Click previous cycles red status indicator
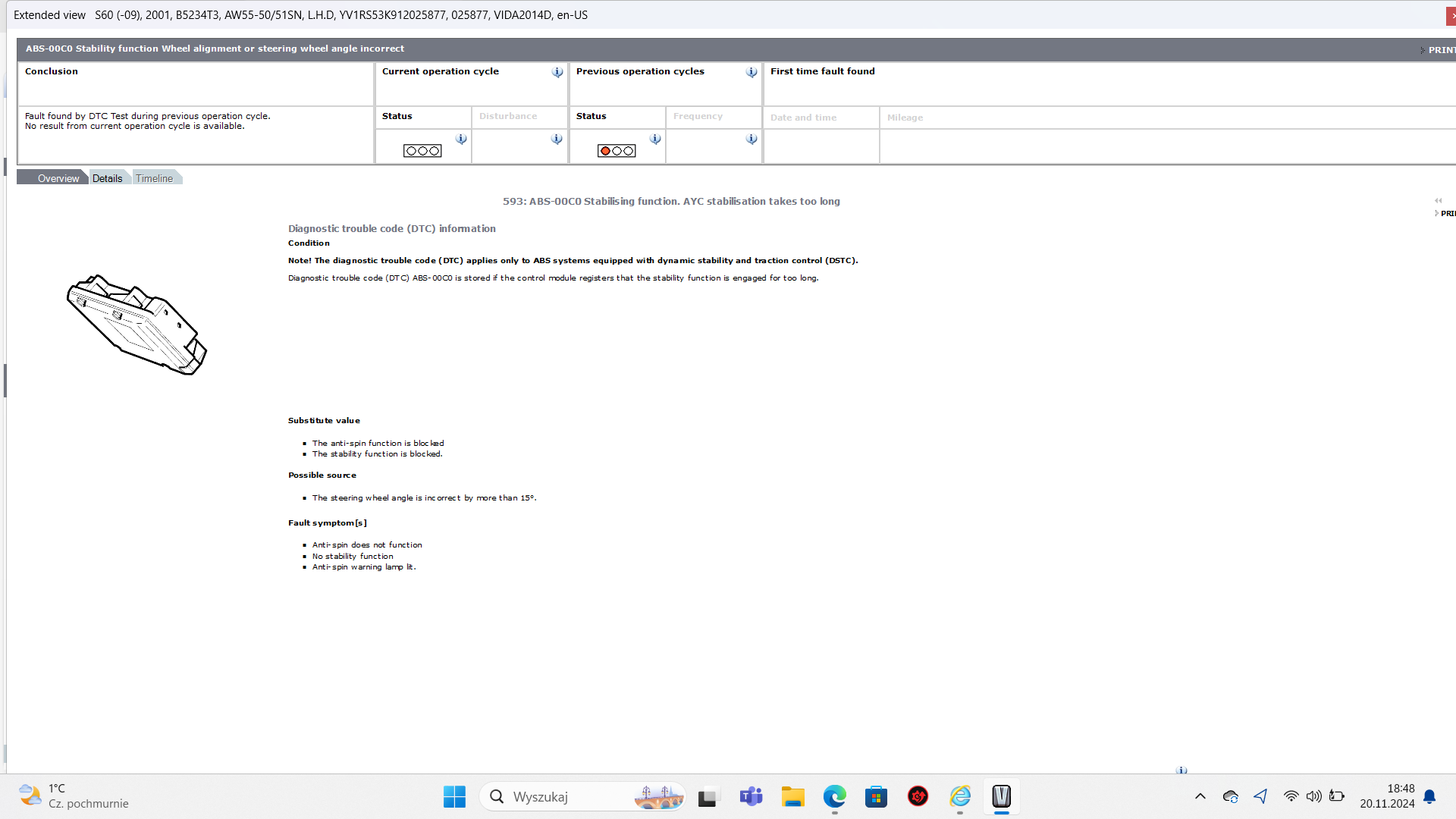The height and width of the screenshot is (819, 1456). (x=605, y=151)
